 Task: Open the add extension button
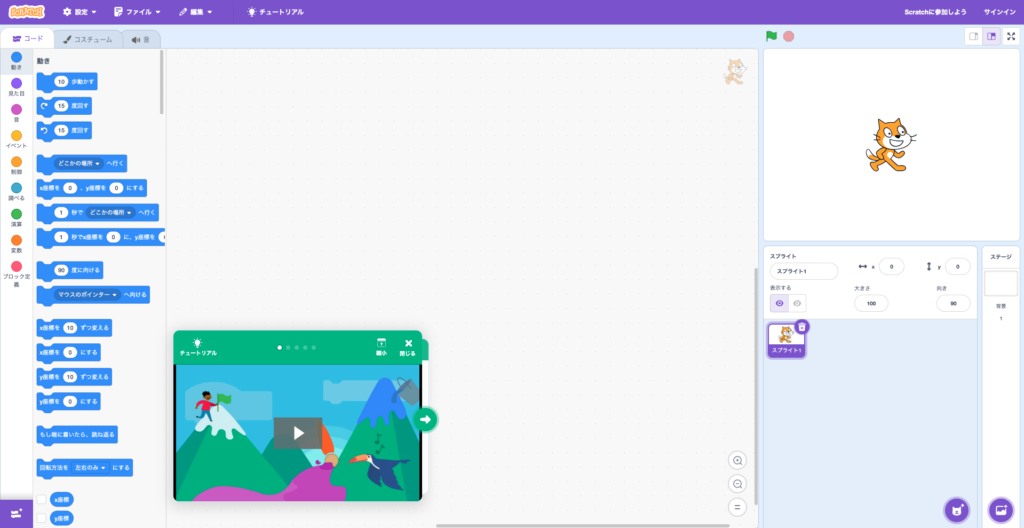16,514
